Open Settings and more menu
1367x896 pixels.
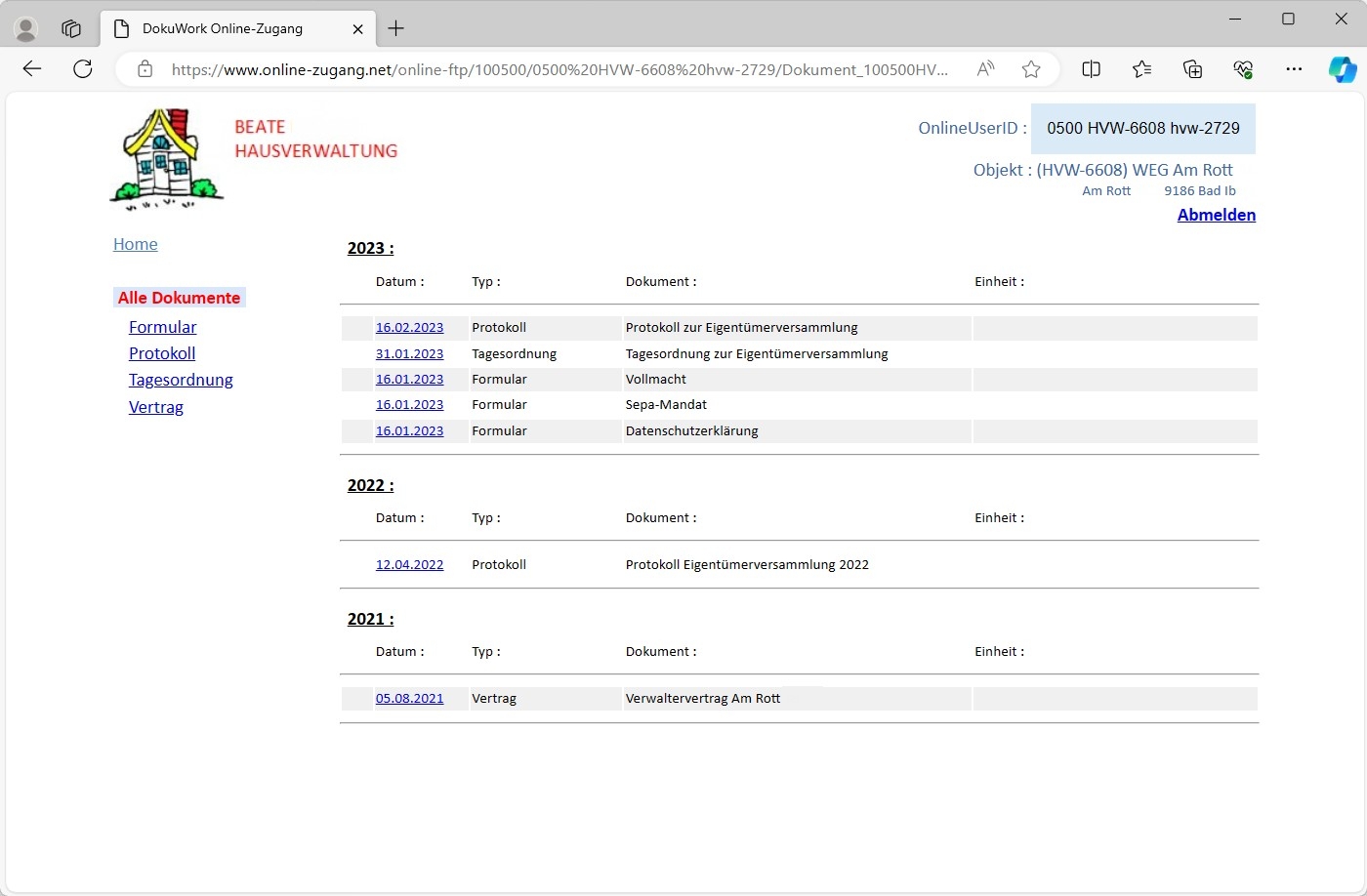pos(1294,69)
